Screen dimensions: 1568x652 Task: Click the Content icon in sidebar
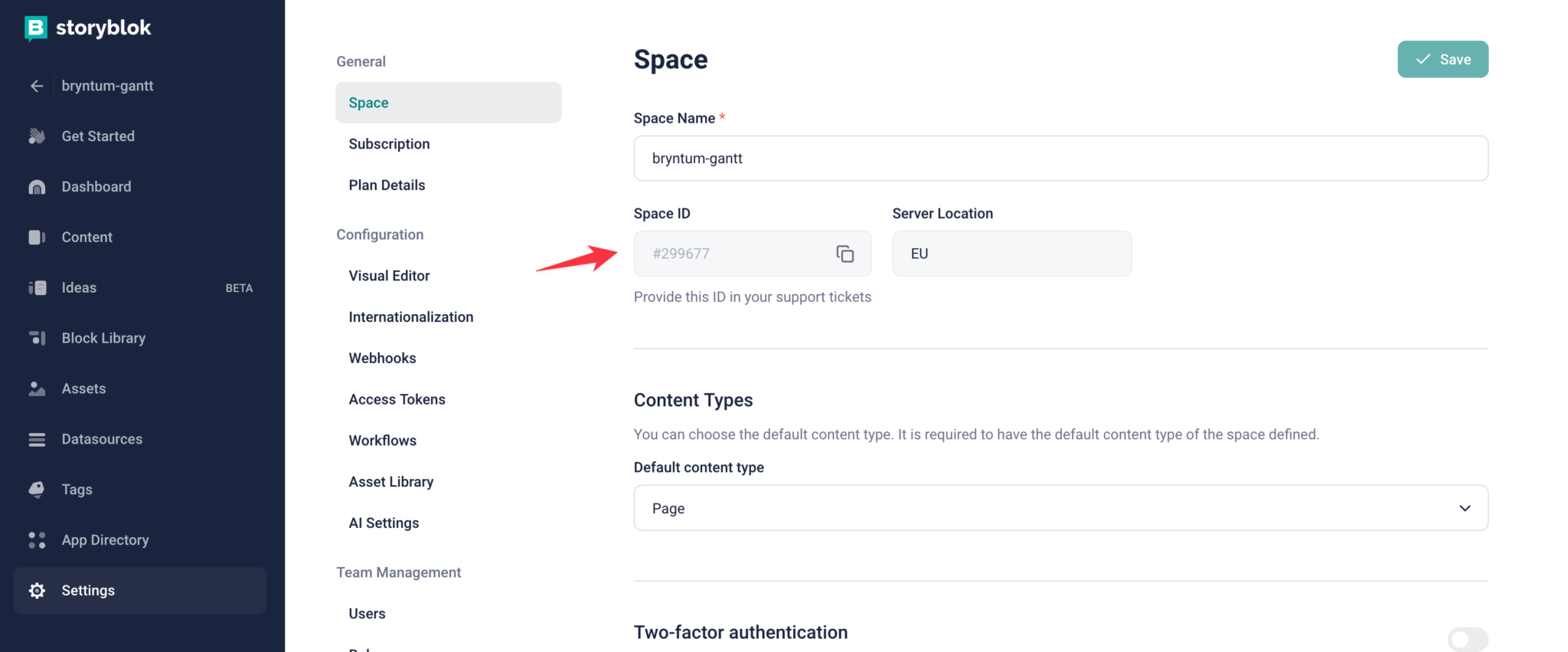(x=37, y=238)
